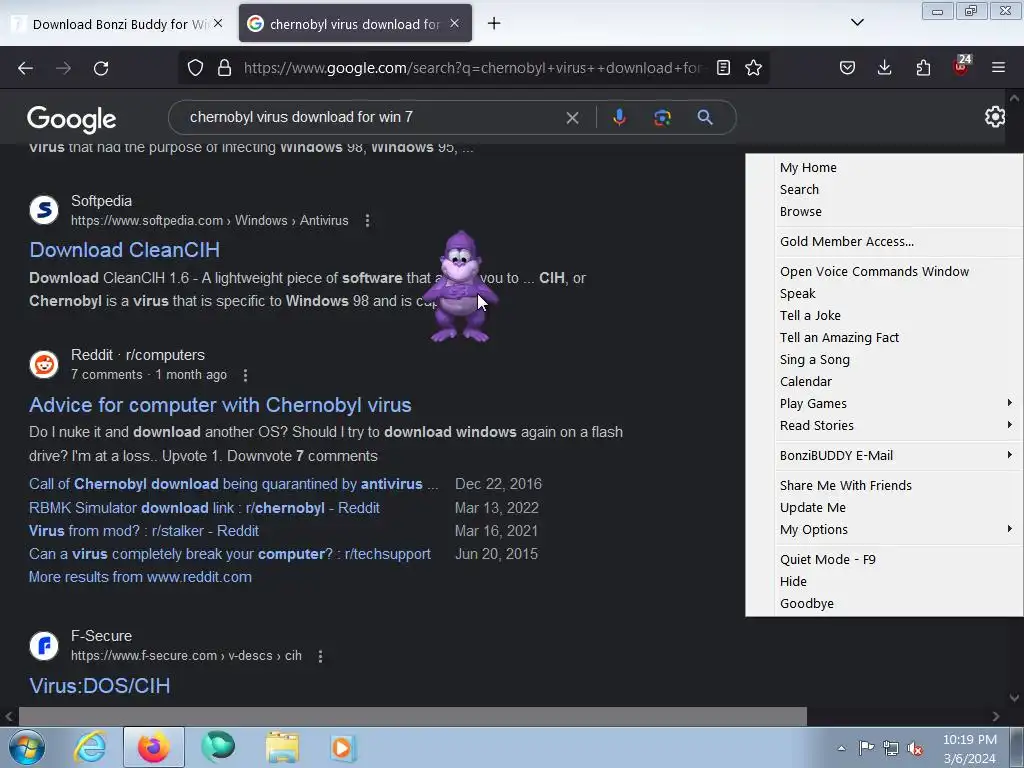
Task: Start Google voice search microphone
Action: coord(619,118)
